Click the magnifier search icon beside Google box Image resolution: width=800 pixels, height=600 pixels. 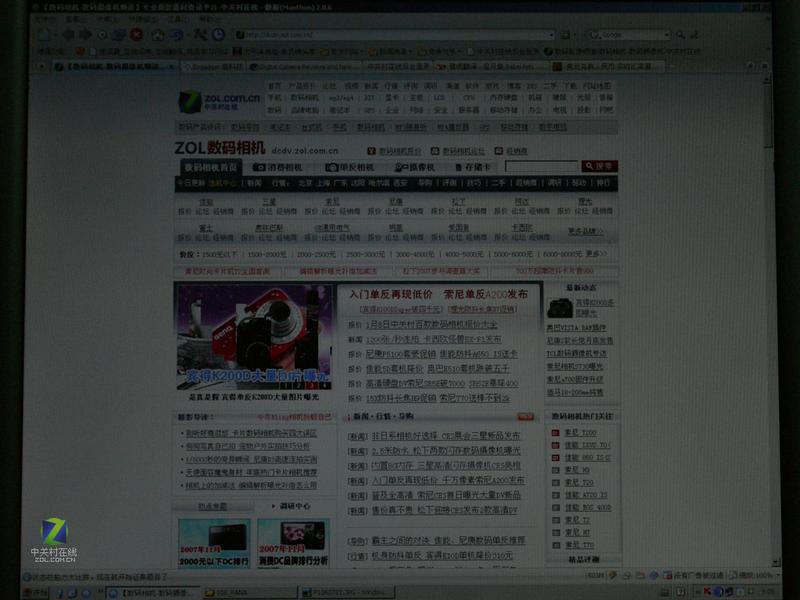(680, 35)
